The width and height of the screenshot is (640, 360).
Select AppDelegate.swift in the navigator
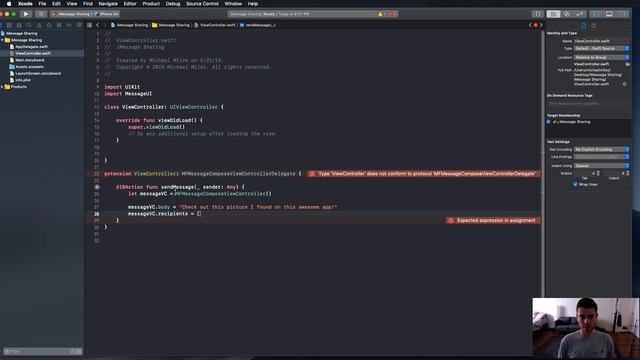pos(31,47)
